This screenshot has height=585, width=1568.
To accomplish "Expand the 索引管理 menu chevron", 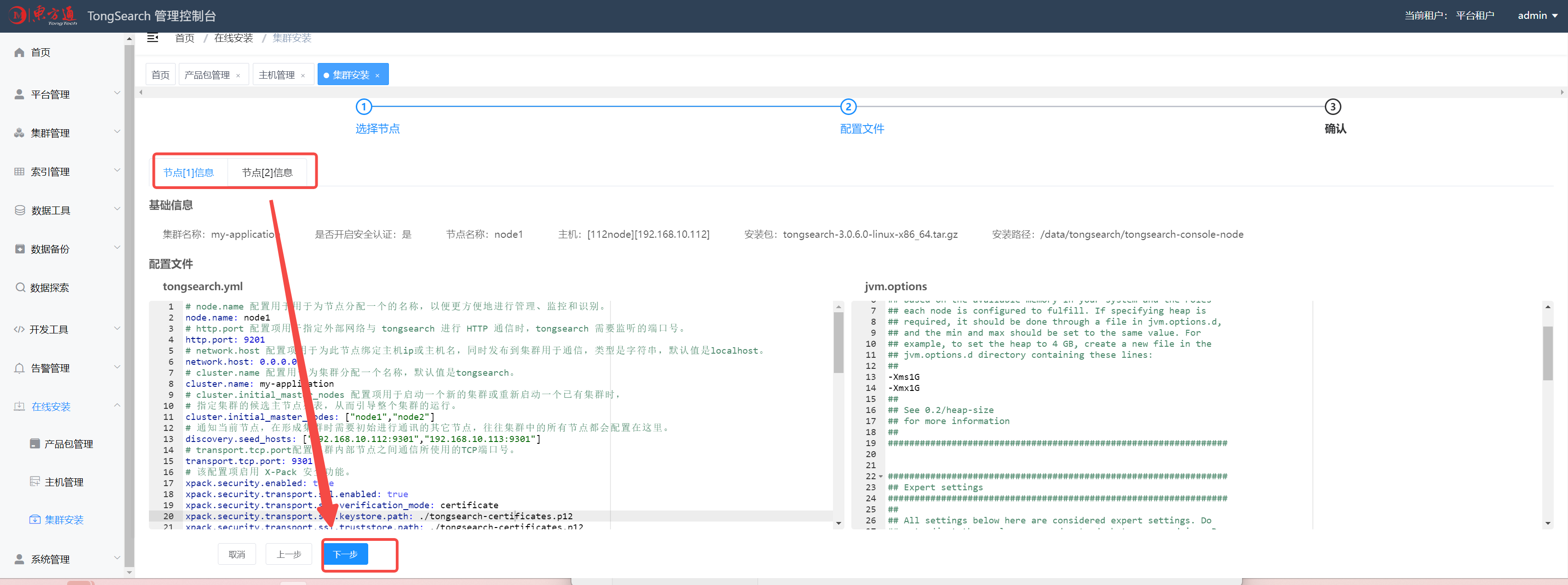I will tap(117, 171).
